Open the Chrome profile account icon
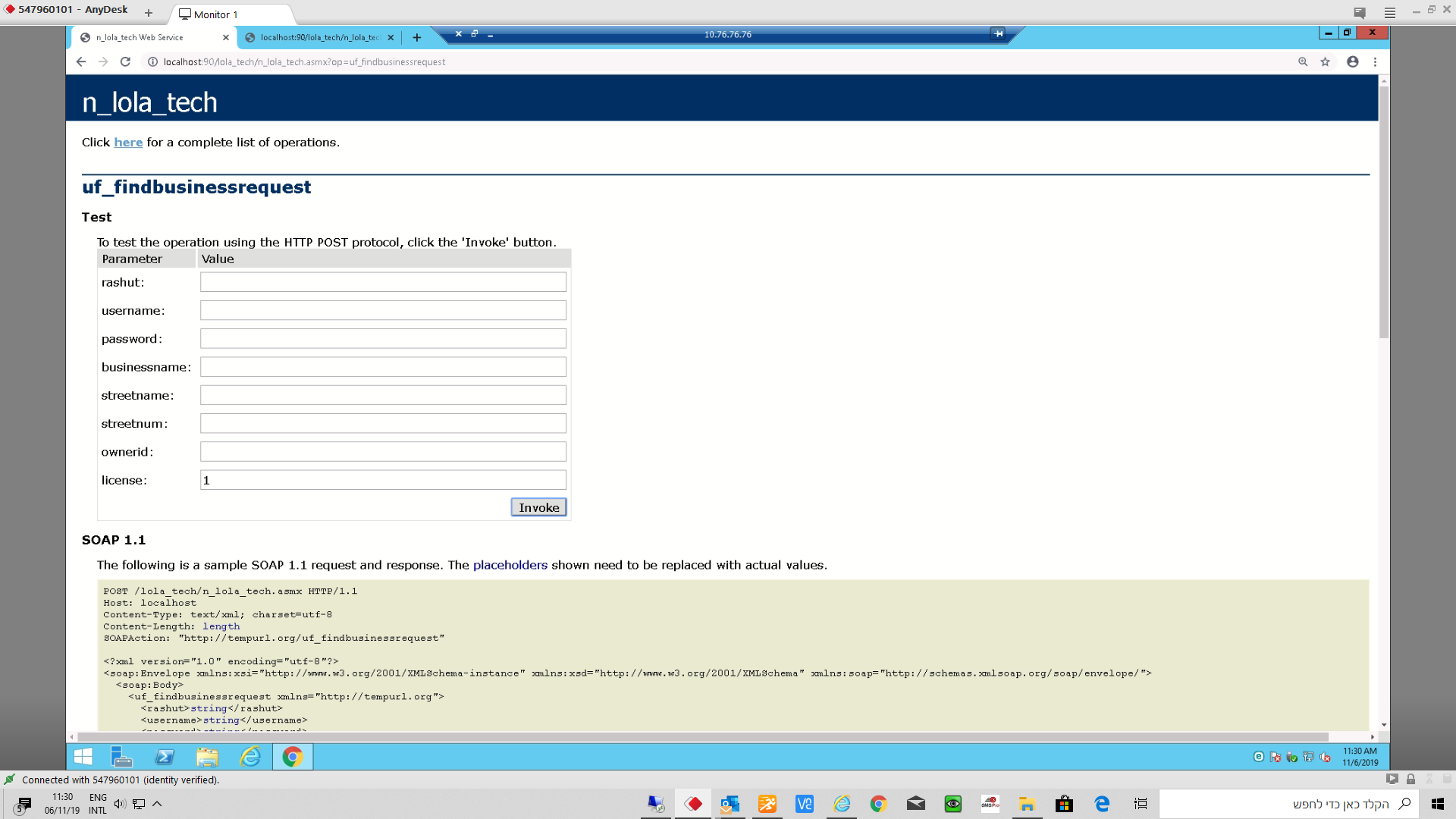This screenshot has height=819, width=1456. coord(1352,62)
